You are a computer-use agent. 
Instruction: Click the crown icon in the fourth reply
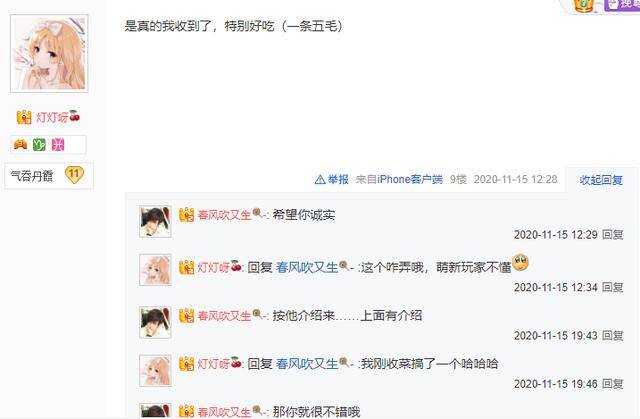pyautogui.click(x=187, y=364)
